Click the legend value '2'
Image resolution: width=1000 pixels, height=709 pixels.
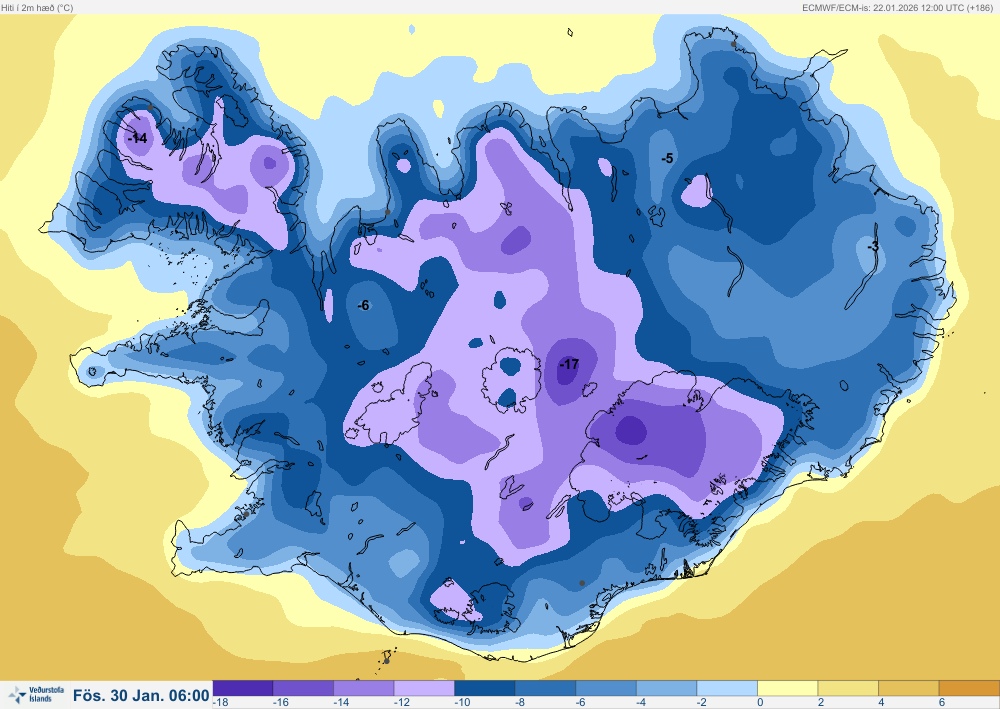click(x=821, y=703)
